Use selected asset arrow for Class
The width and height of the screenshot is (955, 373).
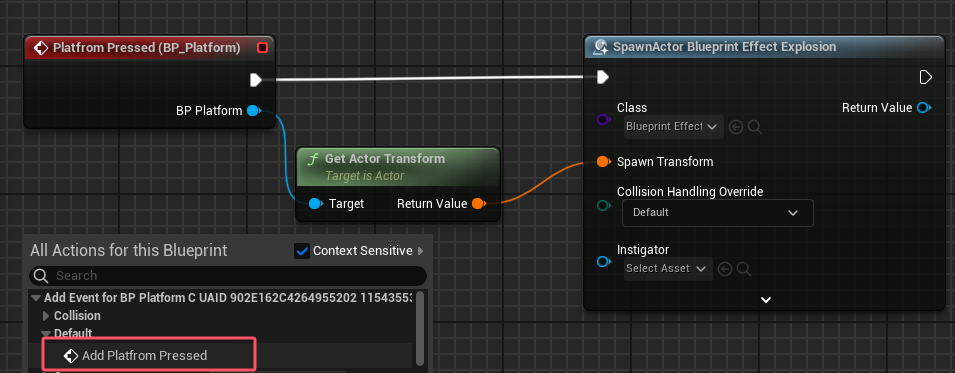point(736,127)
